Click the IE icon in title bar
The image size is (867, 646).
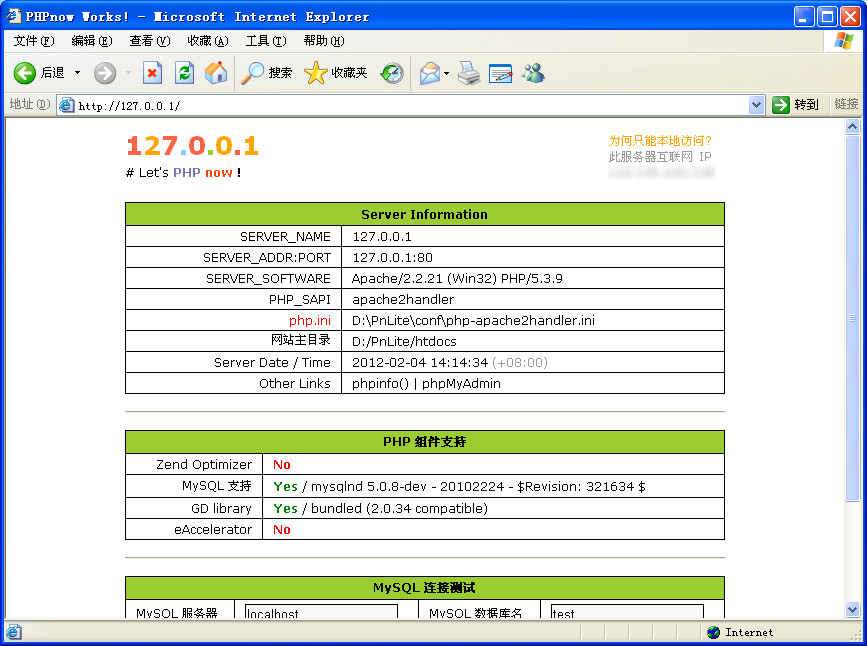(13, 16)
